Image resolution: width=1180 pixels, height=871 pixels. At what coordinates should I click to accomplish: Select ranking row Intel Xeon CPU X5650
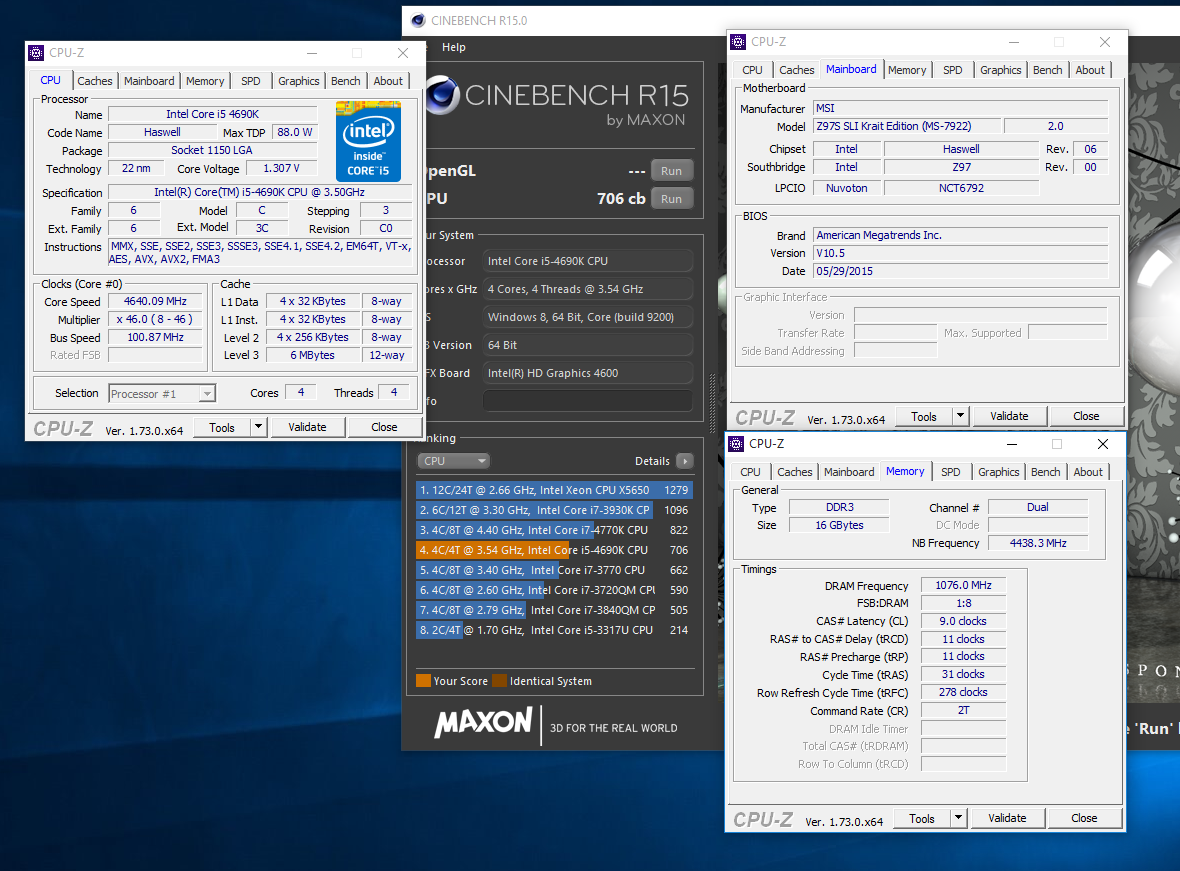pyautogui.click(x=554, y=490)
